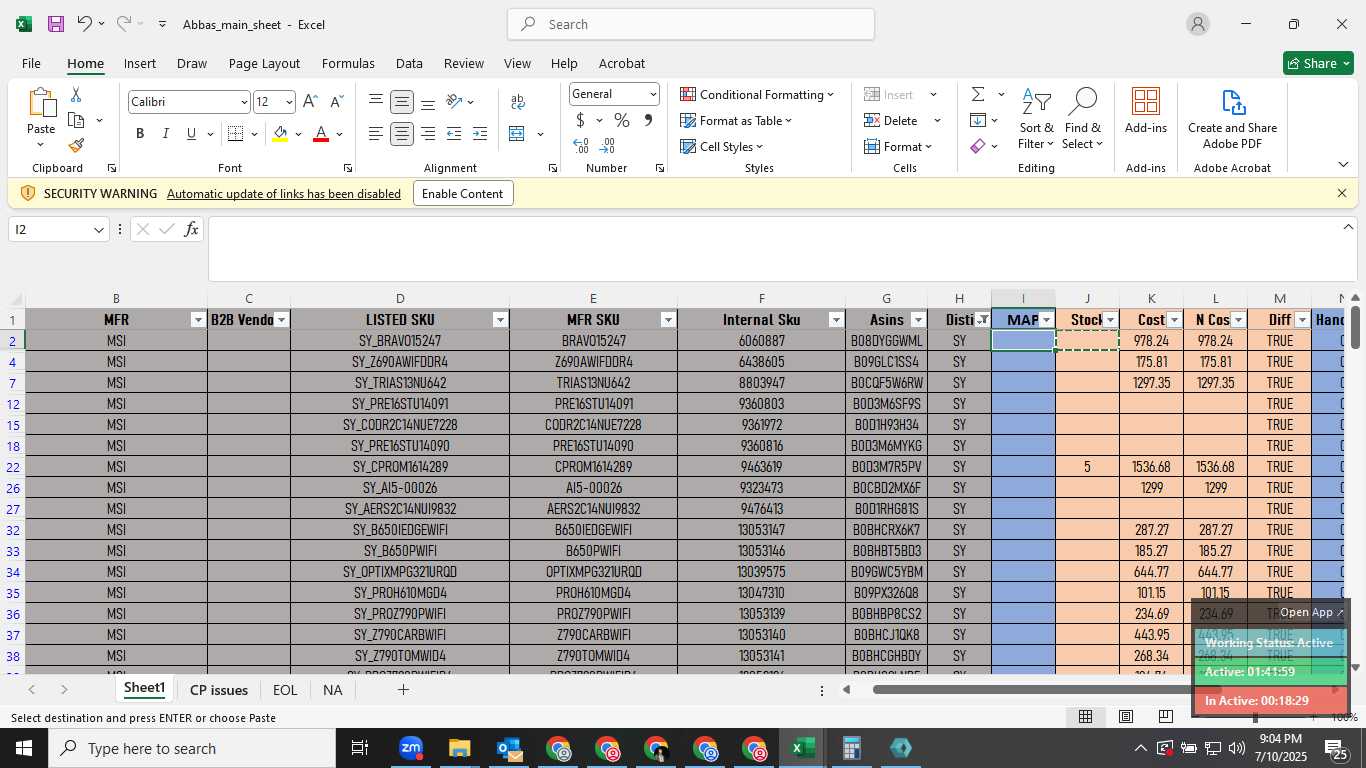Screen dimensions: 1366x768
Task: Apply Percent Style format
Action: tap(622, 120)
